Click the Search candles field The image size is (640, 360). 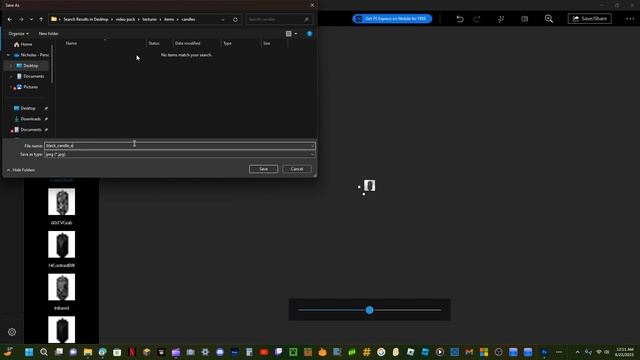(x=279, y=19)
